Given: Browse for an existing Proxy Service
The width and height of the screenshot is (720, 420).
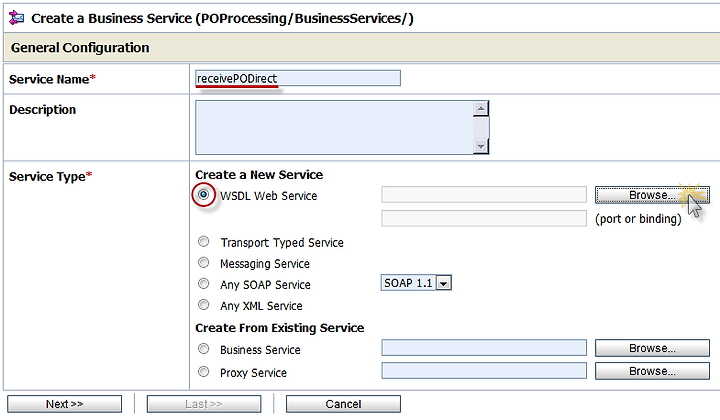Looking at the screenshot, I should click(x=652, y=371).
